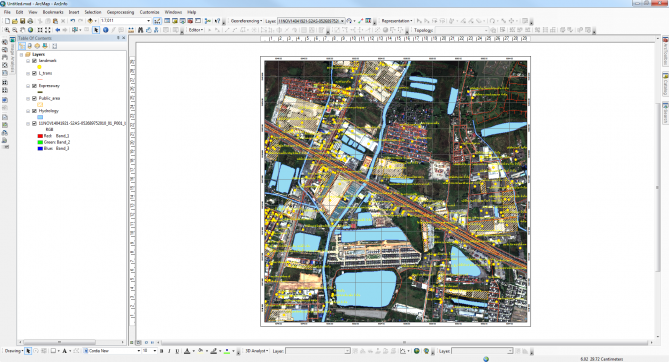The width and height of the screenshot is (669, 362).
Task: Open font color picker in Drawing toolbar
Action: 187,351
